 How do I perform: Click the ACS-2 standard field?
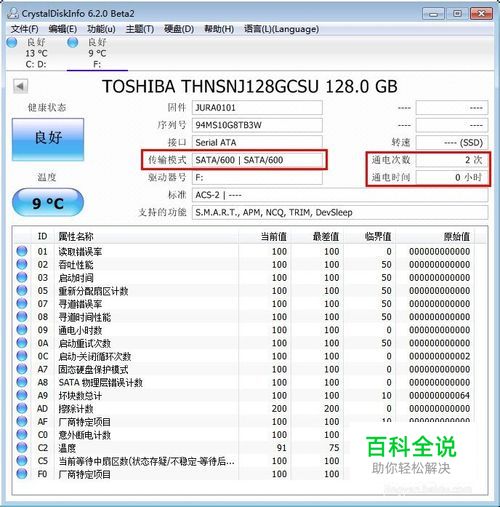340,195
